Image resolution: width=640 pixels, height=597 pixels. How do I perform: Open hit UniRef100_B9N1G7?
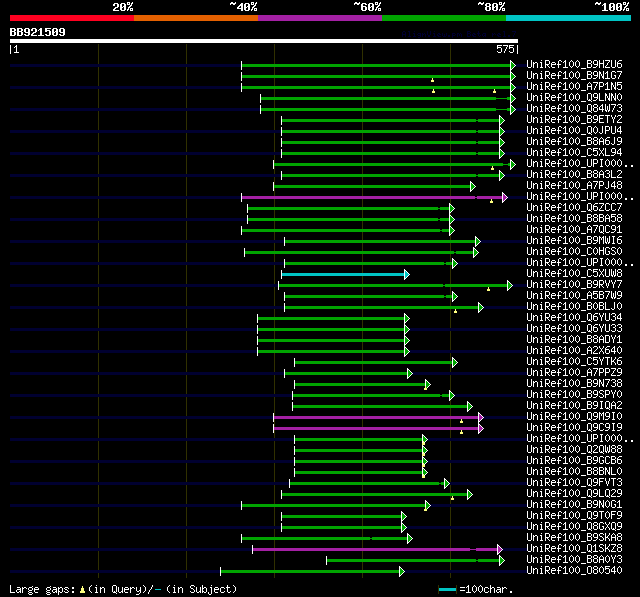(x=574, y=75)
